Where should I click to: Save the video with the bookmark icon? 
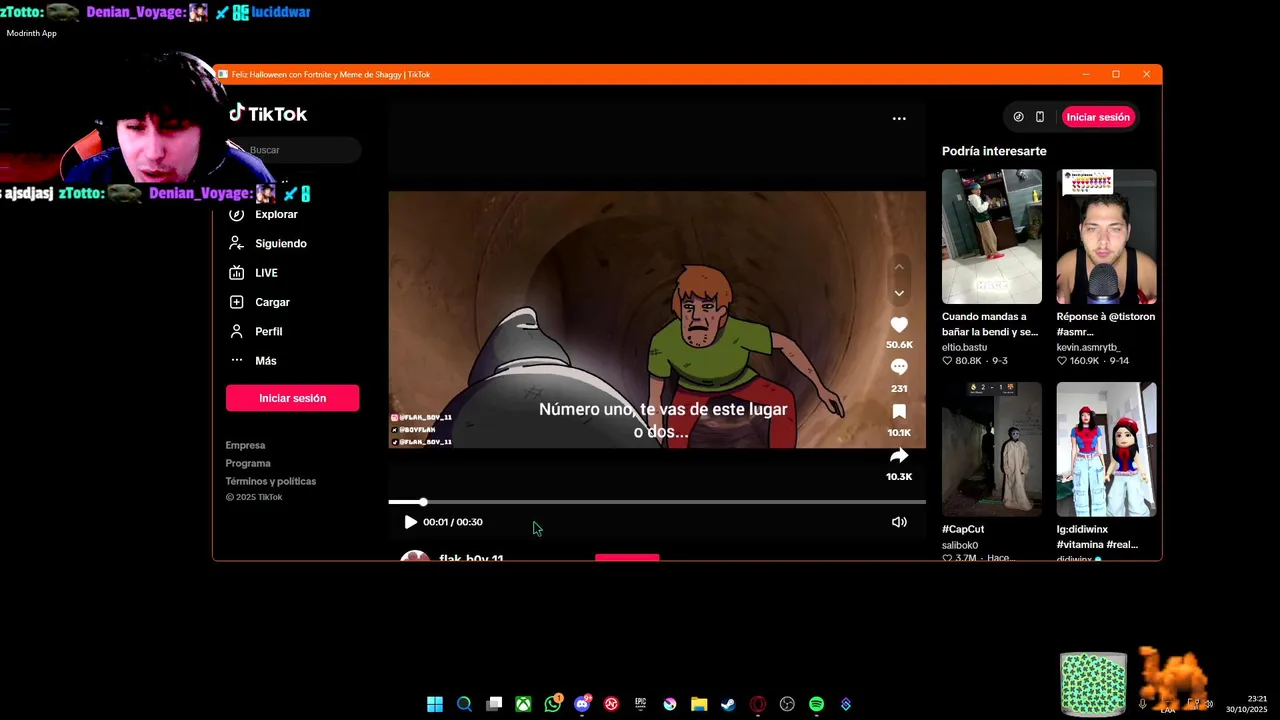pos(899,411)
